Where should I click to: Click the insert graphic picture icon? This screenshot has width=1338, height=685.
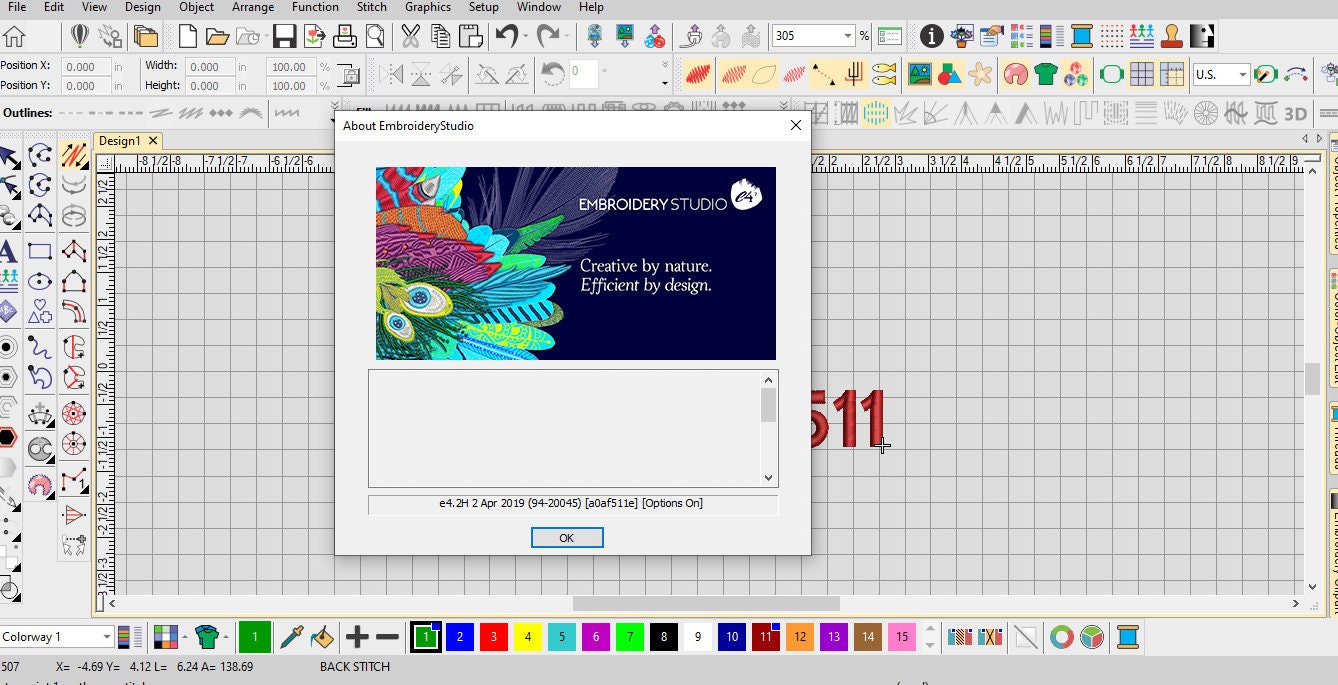921,73
